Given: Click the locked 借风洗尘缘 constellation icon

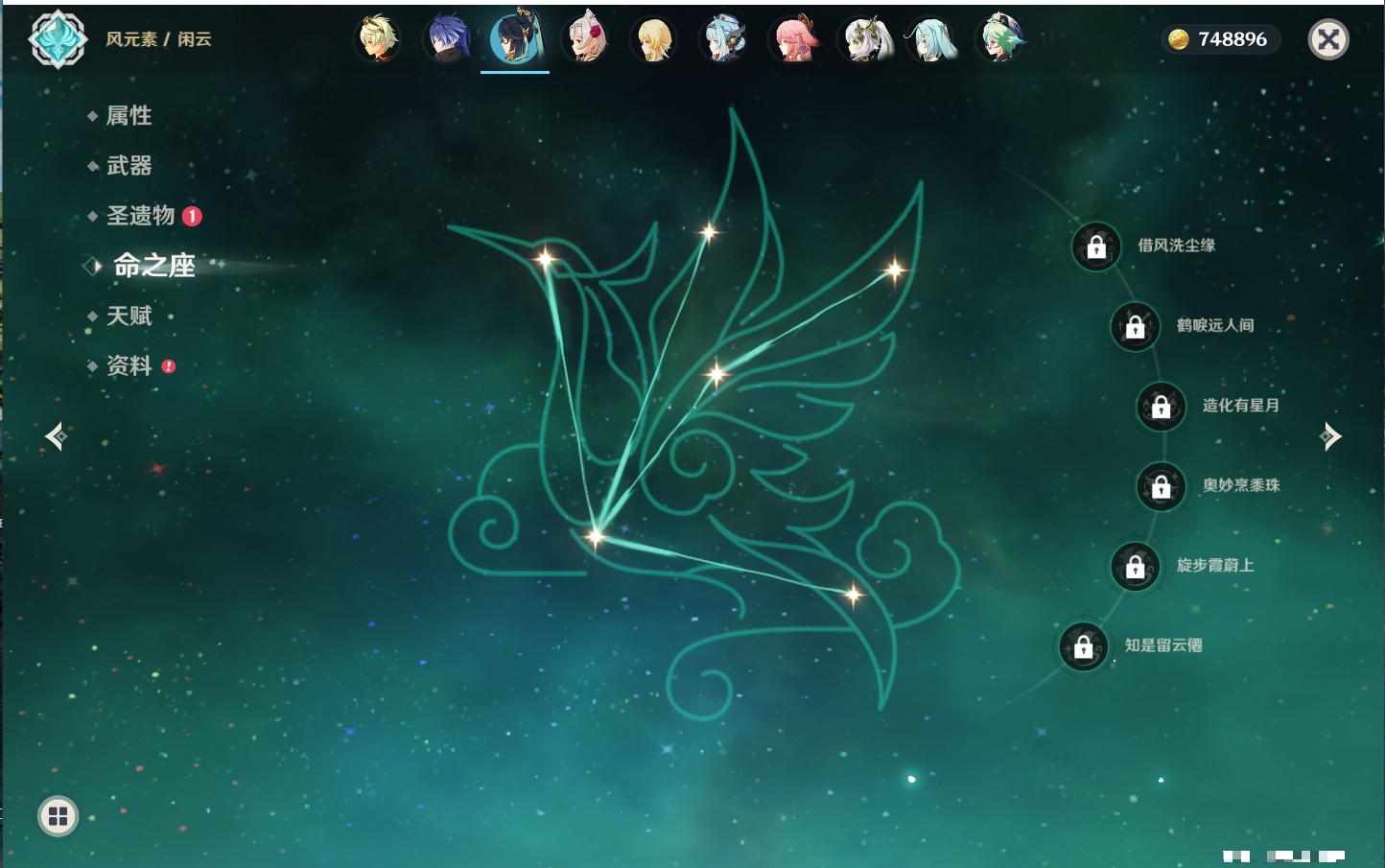Looking at the screenshot, I should [x=1096, y=246].
